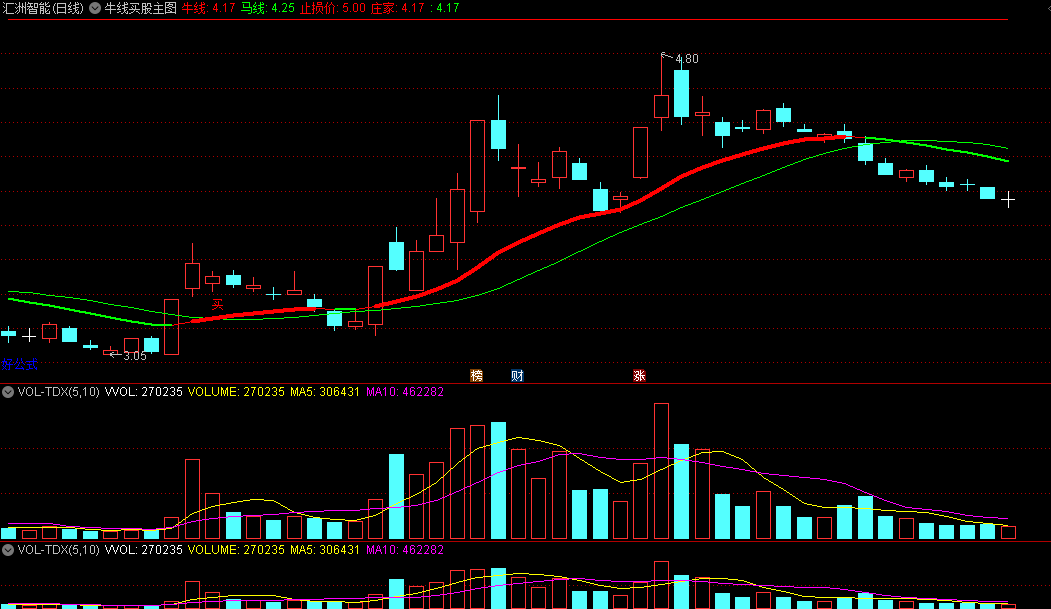Click the 4.80 high price label
1051x609 pixels.
(687, 59)
